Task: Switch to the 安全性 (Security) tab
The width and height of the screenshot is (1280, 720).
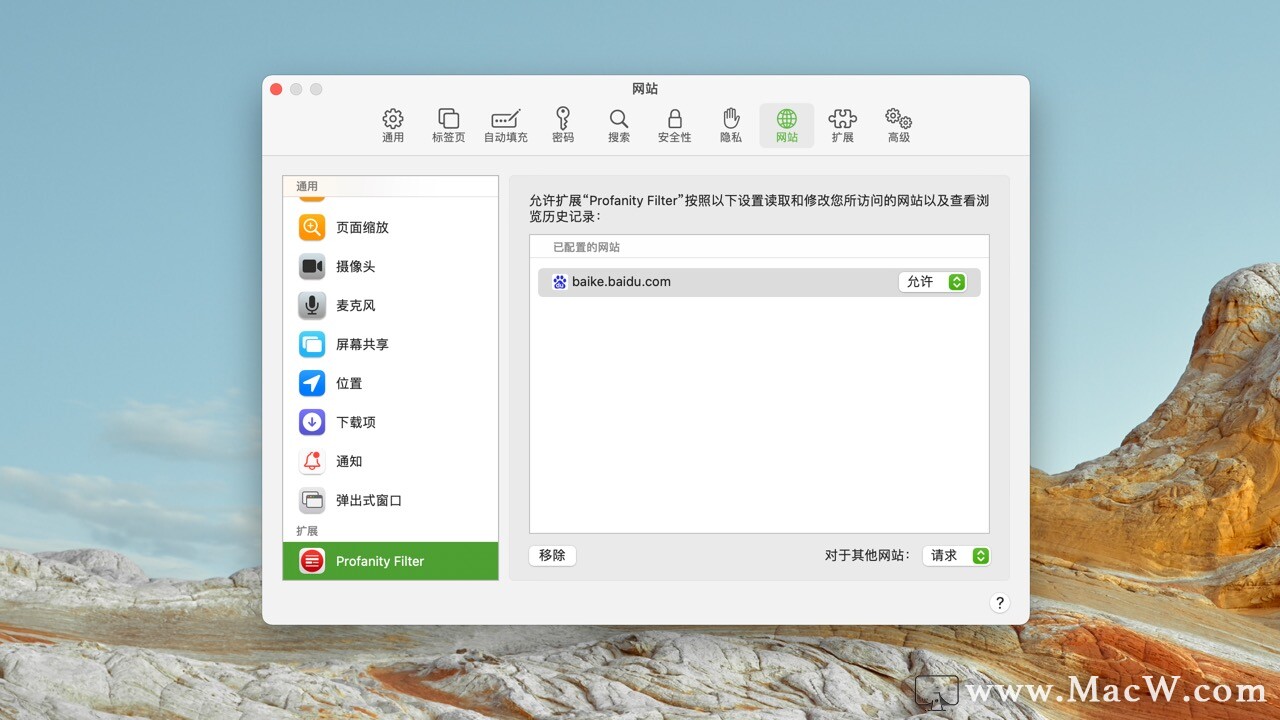Action: [675, 126]
